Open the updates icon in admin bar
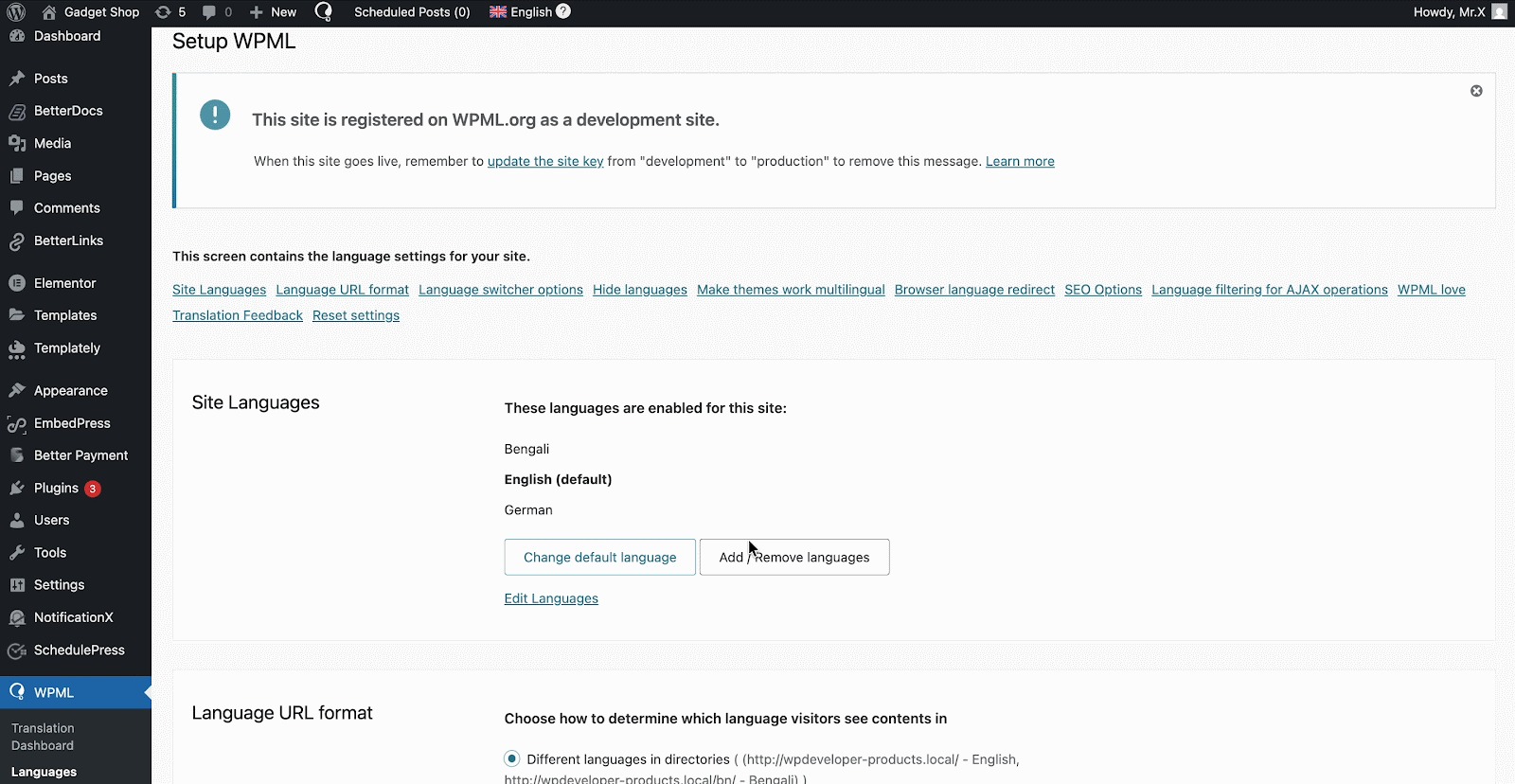Viewport: 1515px width, 784px height. click(163, 12)
